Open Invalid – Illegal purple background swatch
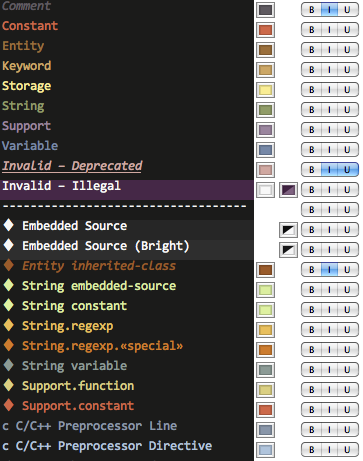 click(x=288, y=190)
